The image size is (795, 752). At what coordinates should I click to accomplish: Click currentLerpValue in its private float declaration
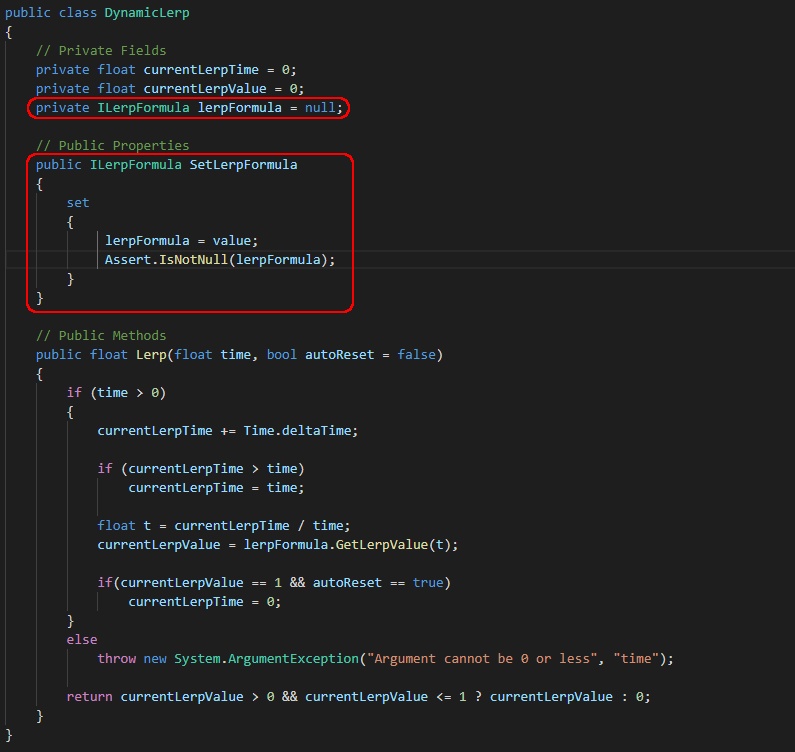tap(205, 89)
